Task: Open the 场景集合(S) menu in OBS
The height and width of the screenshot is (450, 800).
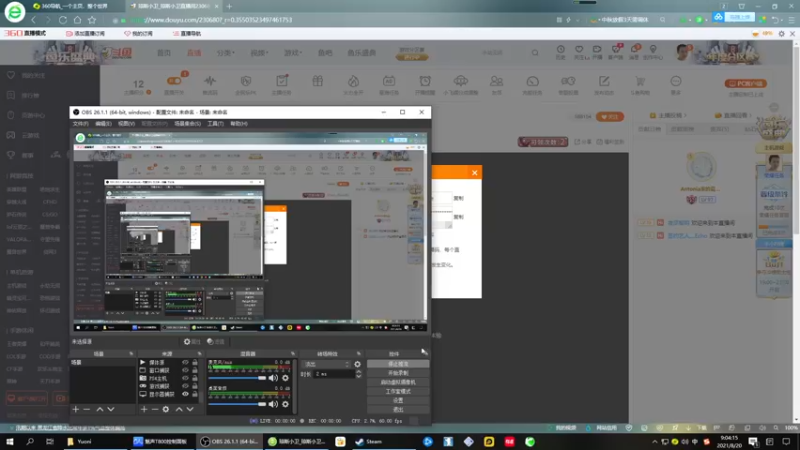Action: tap(188, 123)
